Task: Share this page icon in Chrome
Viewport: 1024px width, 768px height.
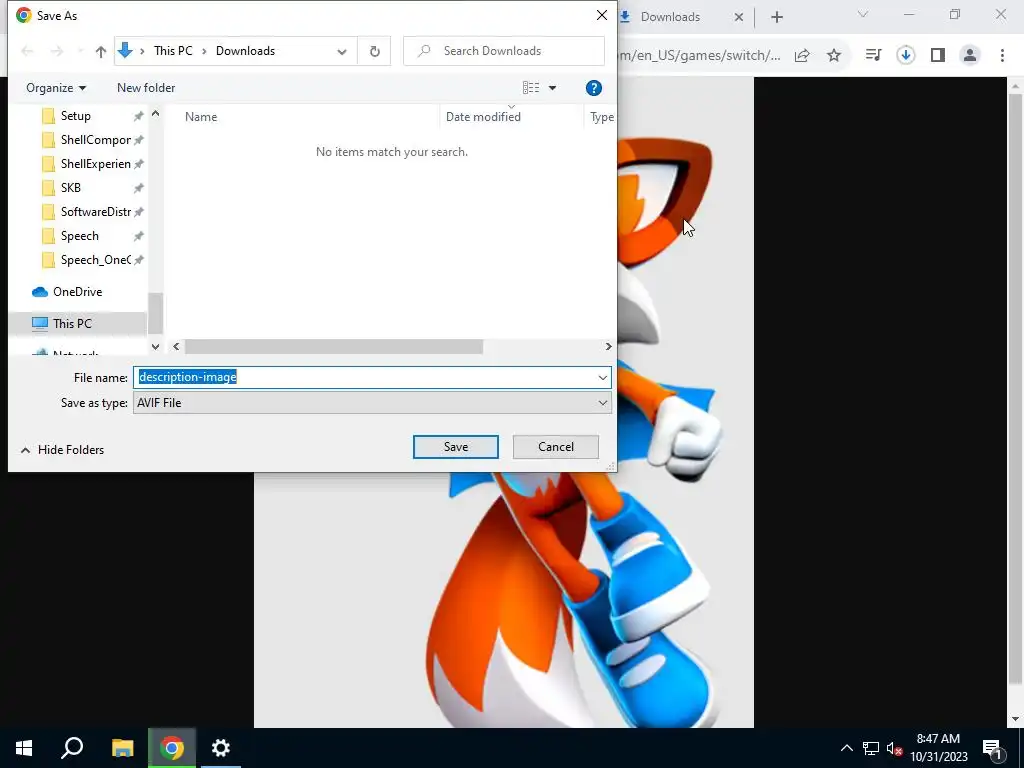Action: tap(802, 56)
